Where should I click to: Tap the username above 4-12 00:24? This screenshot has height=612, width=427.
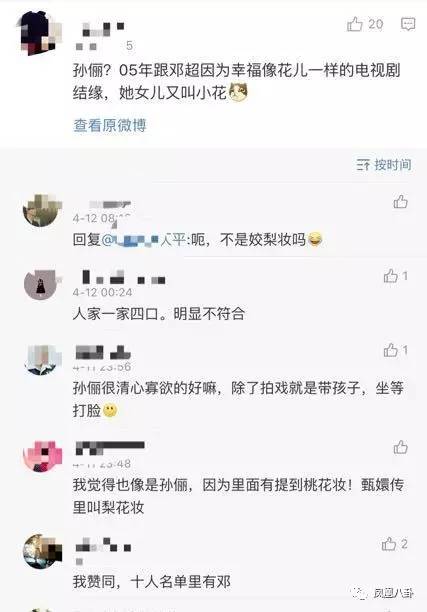point(123,277)
